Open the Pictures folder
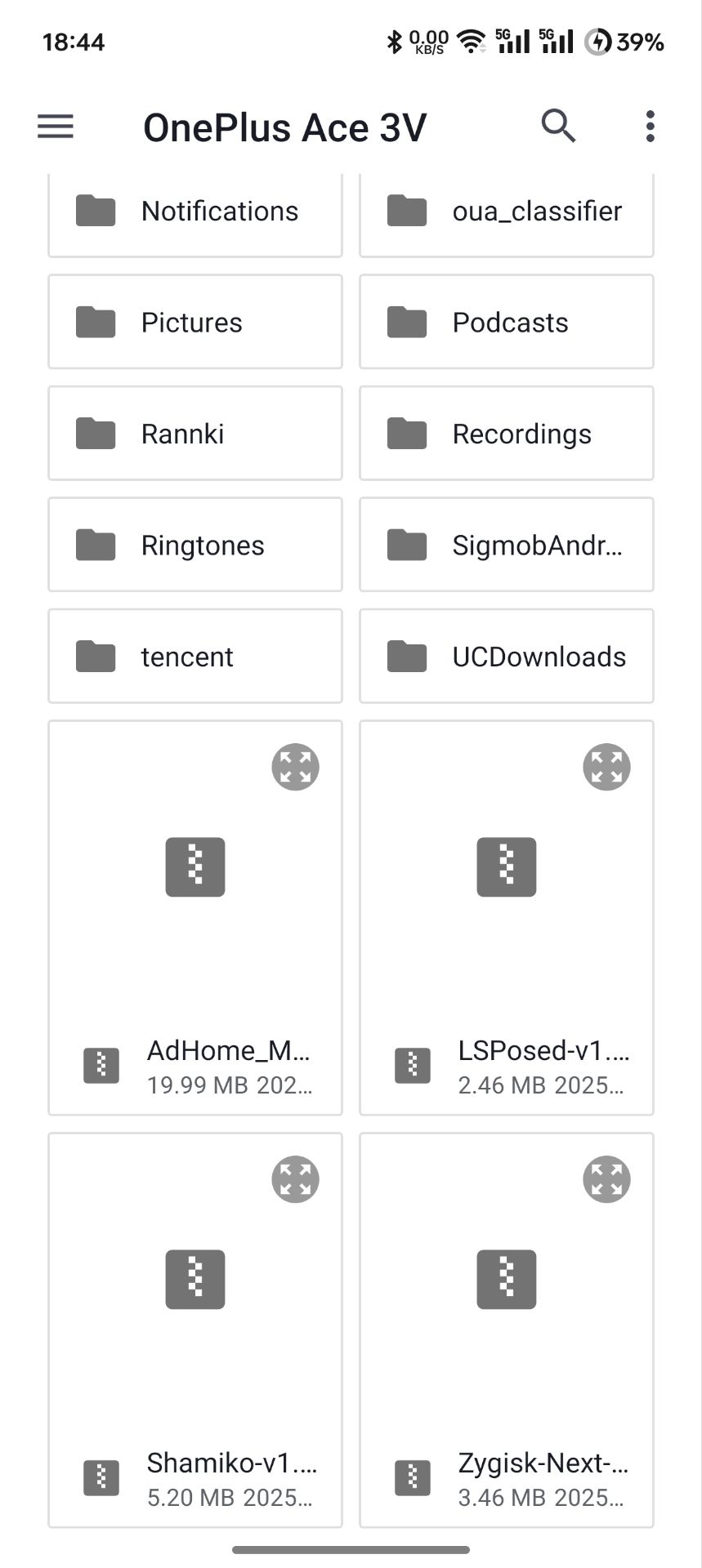 coord(195,323)
